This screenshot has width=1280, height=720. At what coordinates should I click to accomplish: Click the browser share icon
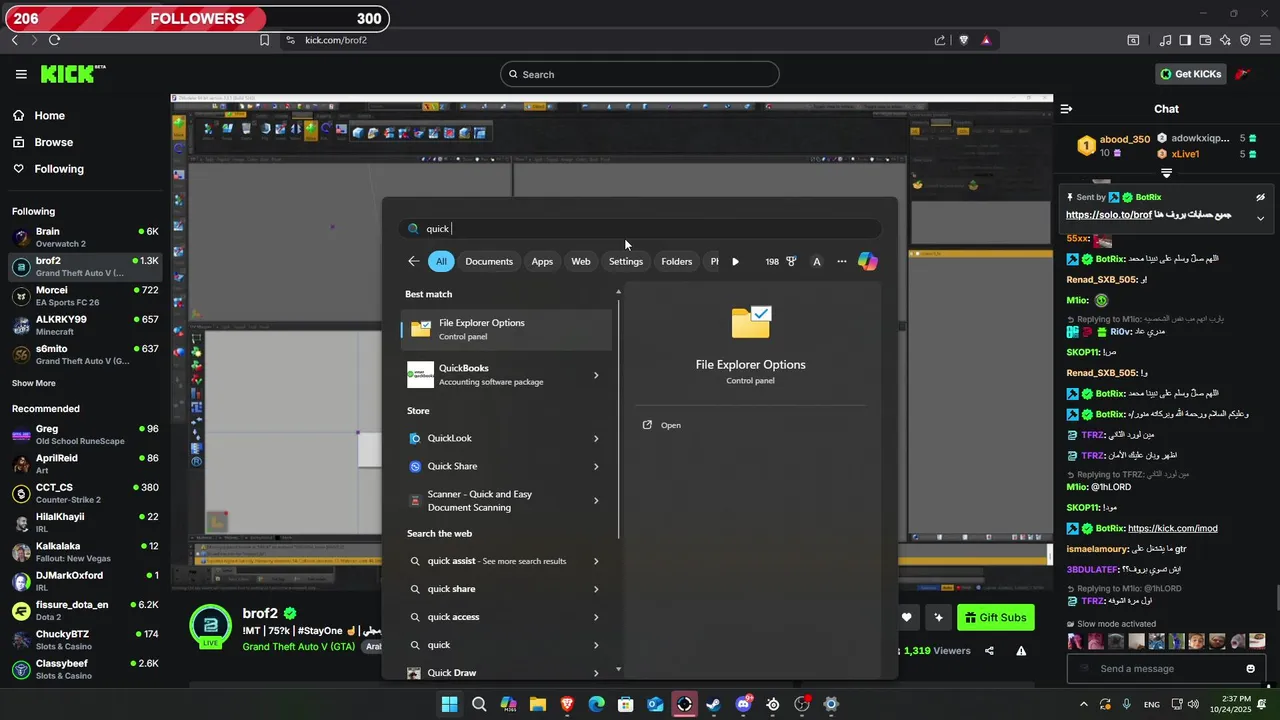[x=940, y=40]
